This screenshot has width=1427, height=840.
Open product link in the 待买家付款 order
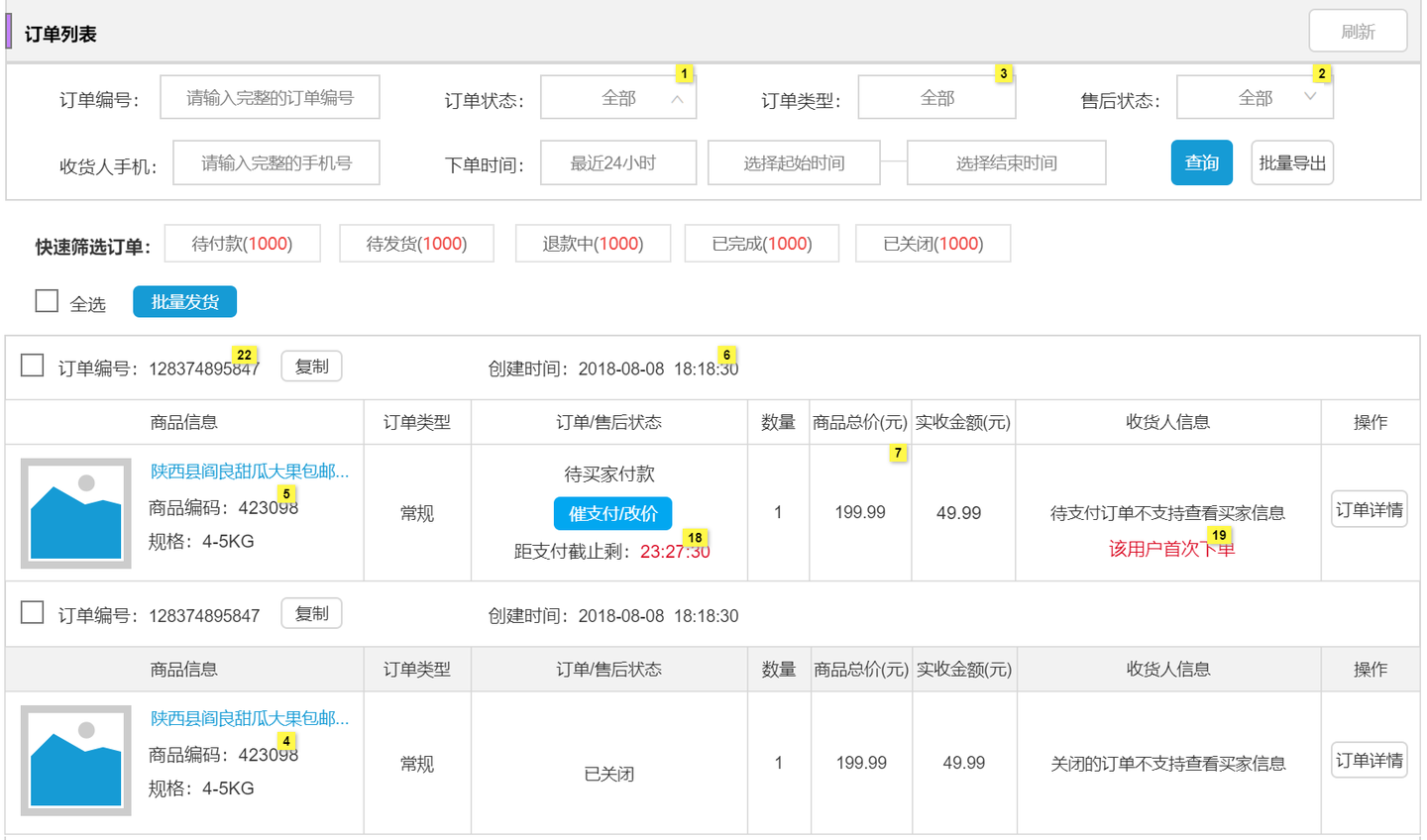pos(250,471)
